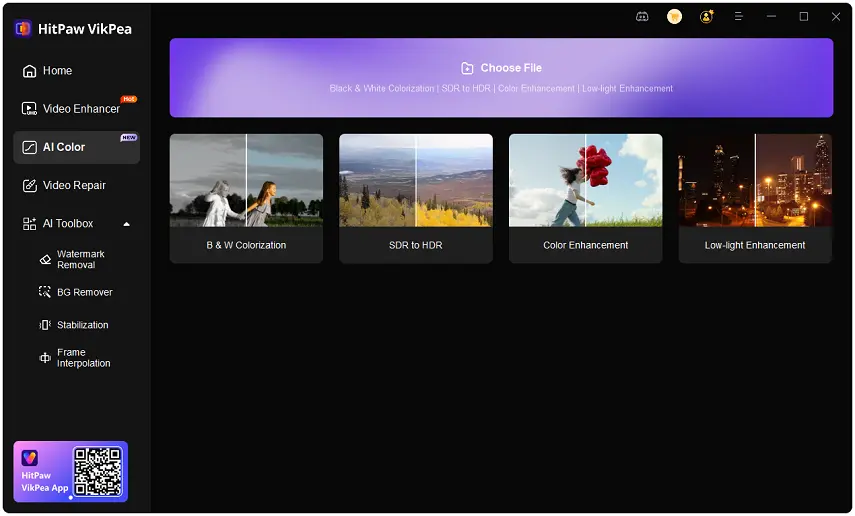Screen dimensions: 855x516
Task: Select the Color Enhancement preview thumbnail
Action: (586, 181)
